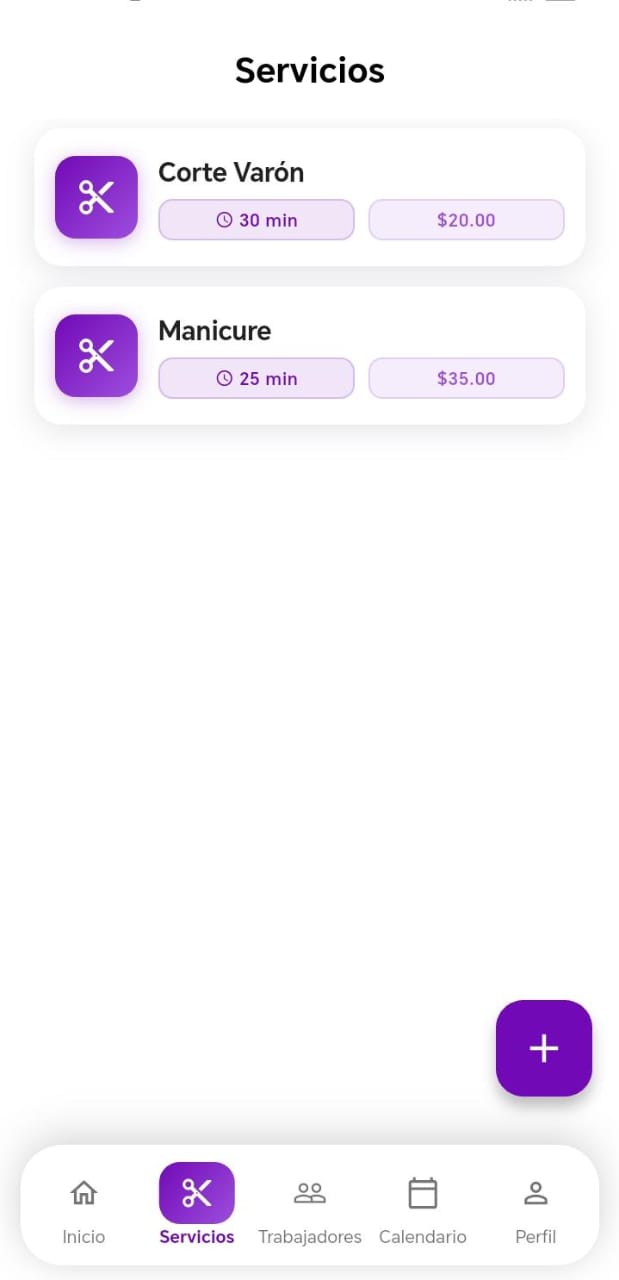
Task: Tap the Trabajadores people icon
Action: (310, 1192)
